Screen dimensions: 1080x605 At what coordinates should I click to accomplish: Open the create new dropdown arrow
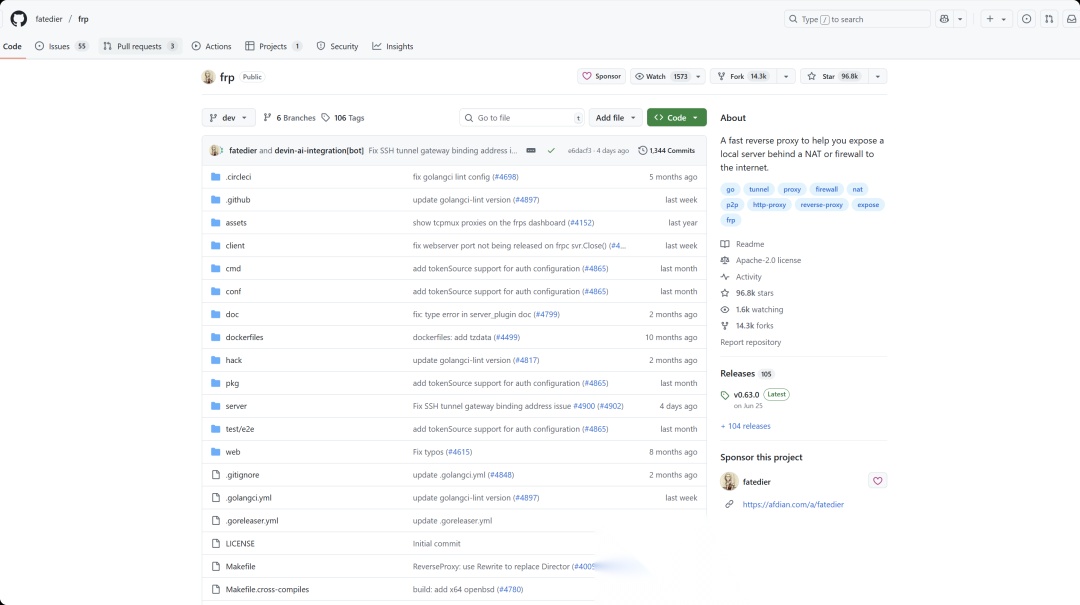pyautogui.click(x=1004, y=19)
